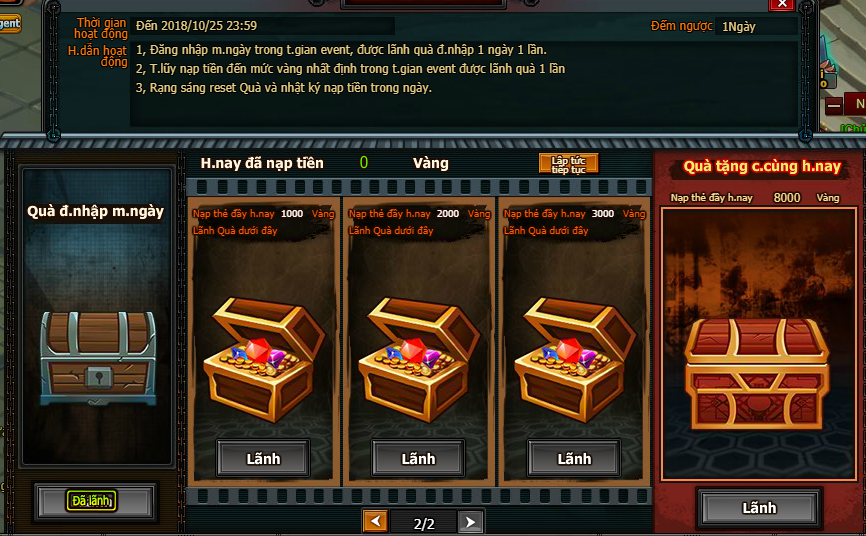Claim the final gift with Lãnh button

(x=759, y=507)
